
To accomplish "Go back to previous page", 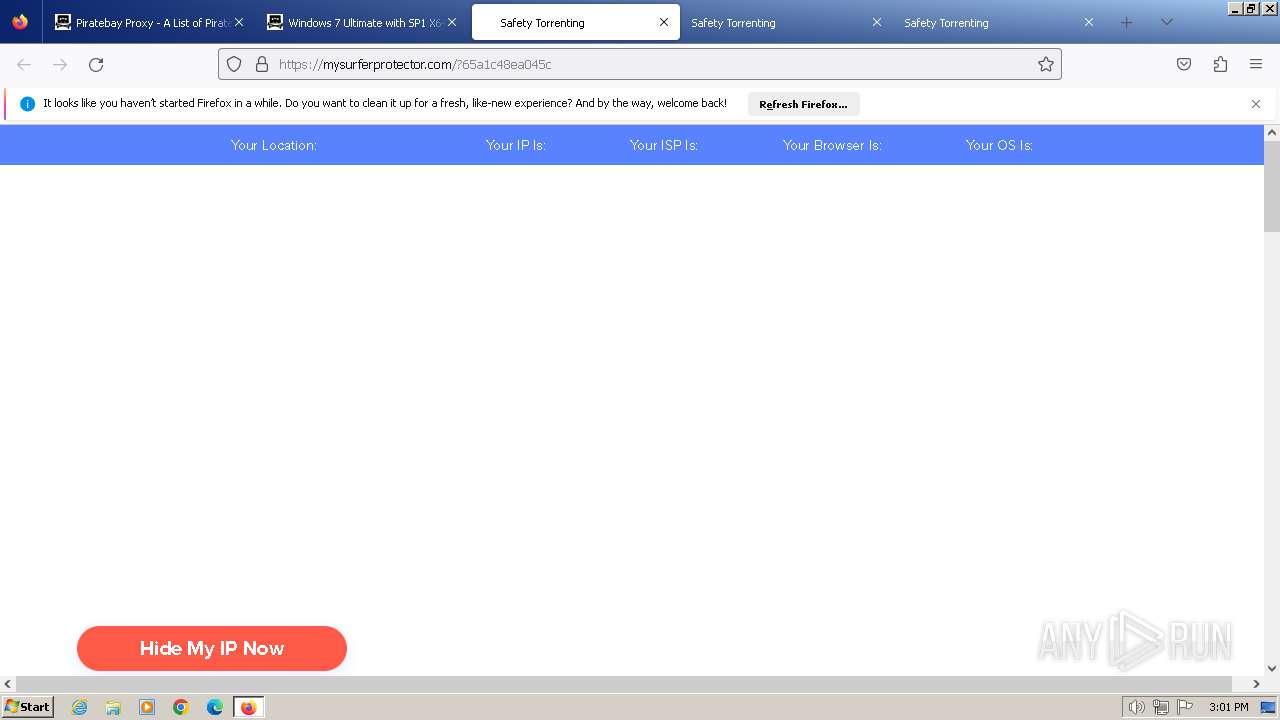I will coord(24,64).
